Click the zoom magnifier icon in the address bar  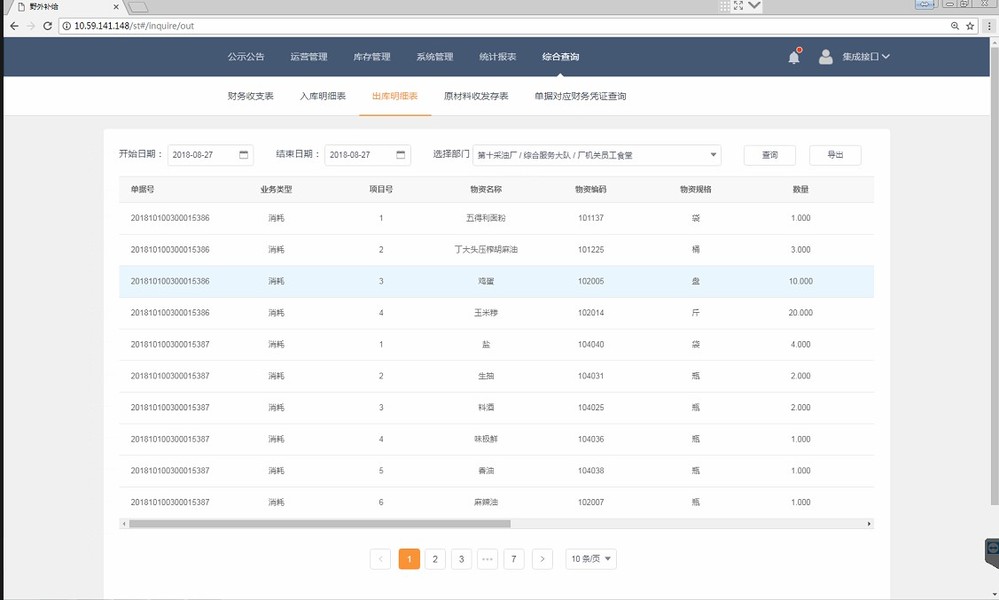[x=954, y=25]
